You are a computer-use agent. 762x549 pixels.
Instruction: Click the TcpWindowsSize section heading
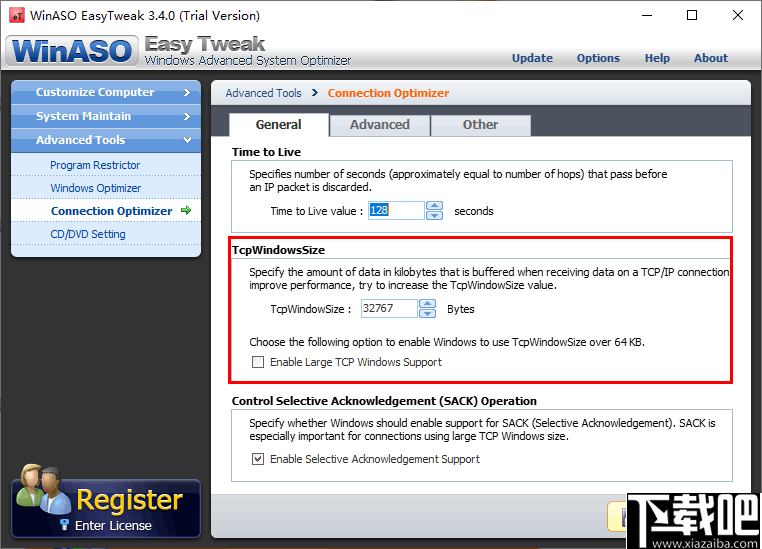tap(278, 250)
